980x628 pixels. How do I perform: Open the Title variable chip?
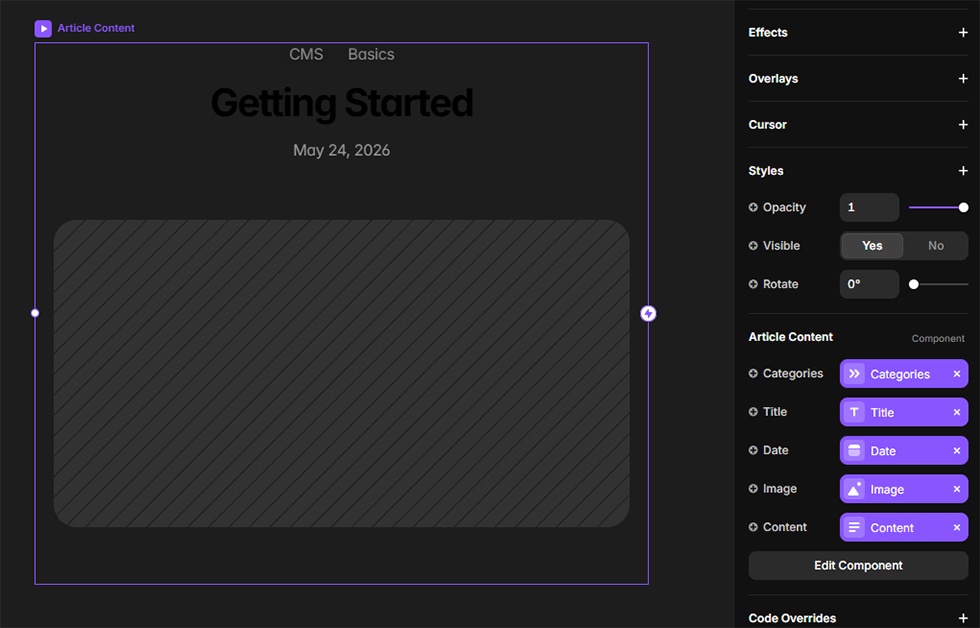[904, 412]
